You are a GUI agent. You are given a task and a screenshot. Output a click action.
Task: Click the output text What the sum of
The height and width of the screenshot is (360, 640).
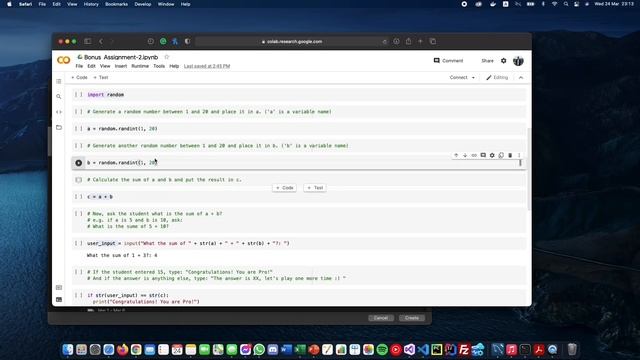tap(122, 256)
